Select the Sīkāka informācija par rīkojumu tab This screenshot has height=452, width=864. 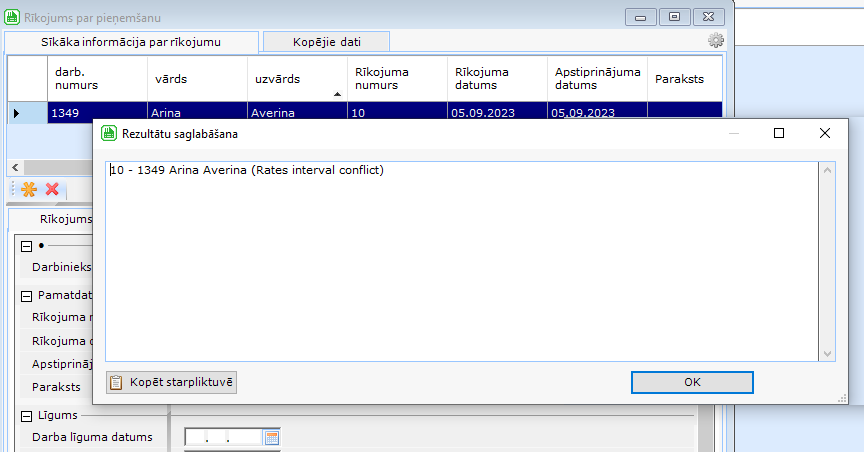pos(131,42)
